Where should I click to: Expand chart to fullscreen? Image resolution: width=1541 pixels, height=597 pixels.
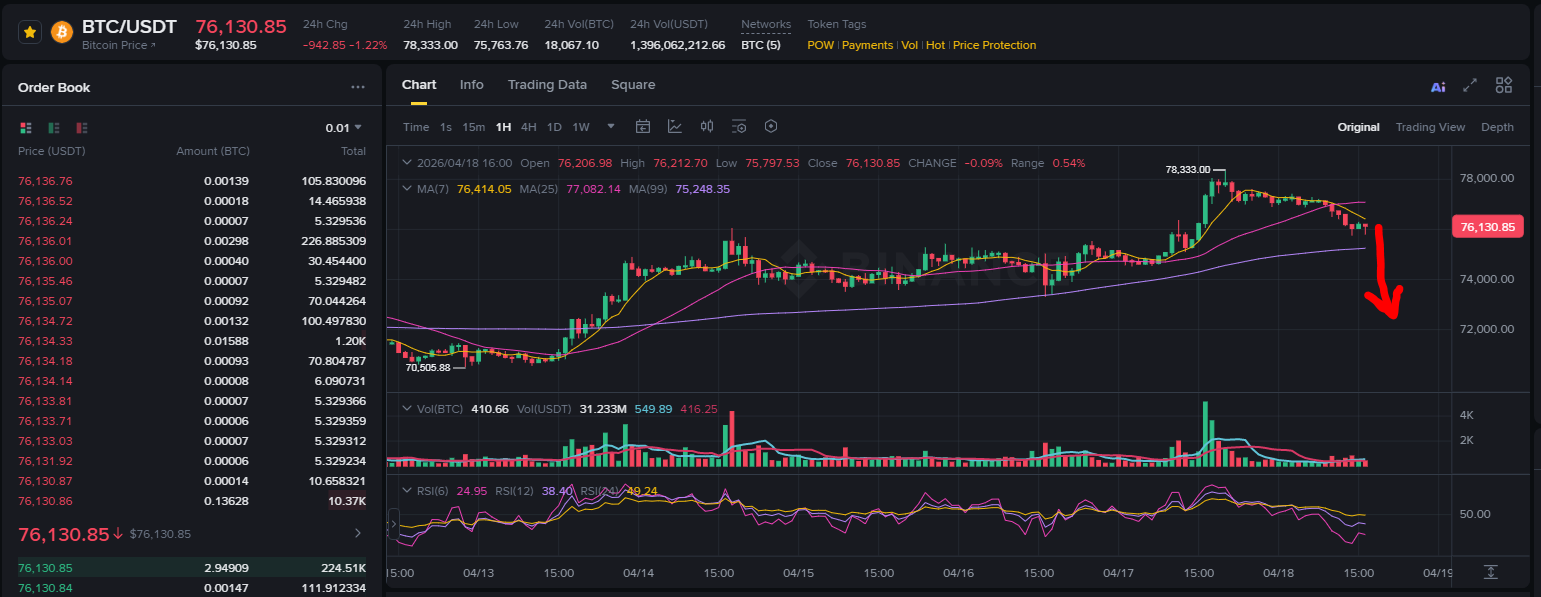click(1470, 86)
